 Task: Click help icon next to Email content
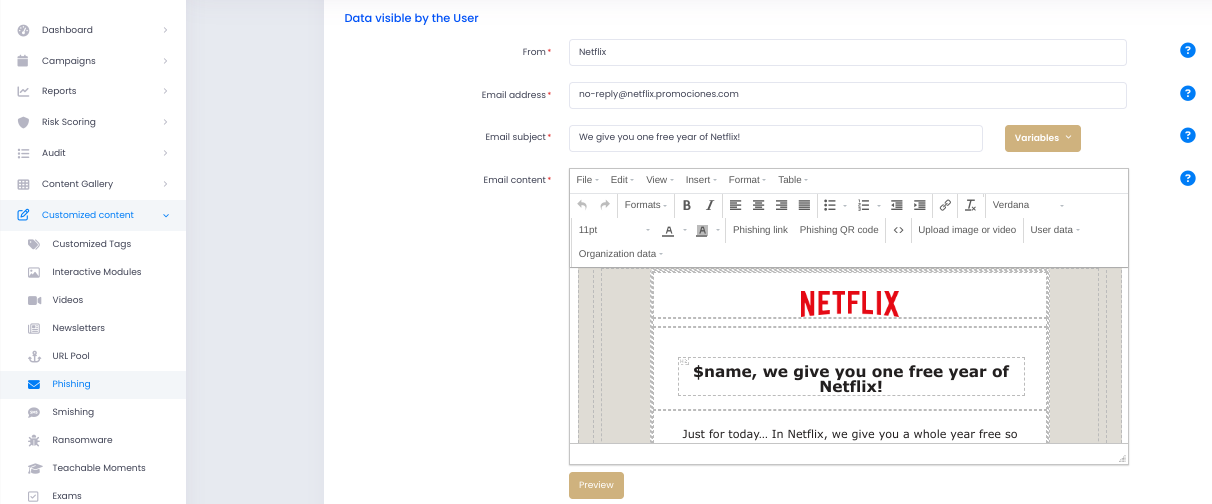(1188, 178)
